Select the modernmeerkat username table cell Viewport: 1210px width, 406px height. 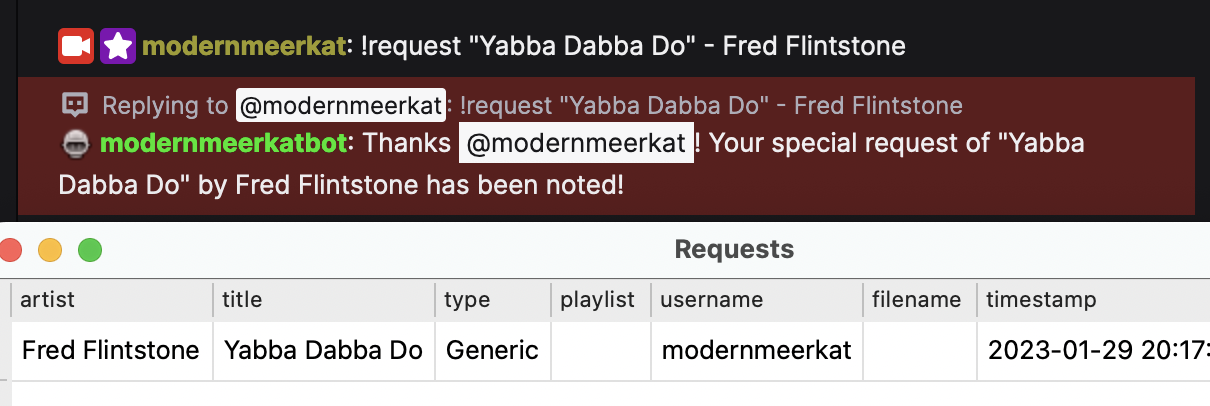click(757, 351)
